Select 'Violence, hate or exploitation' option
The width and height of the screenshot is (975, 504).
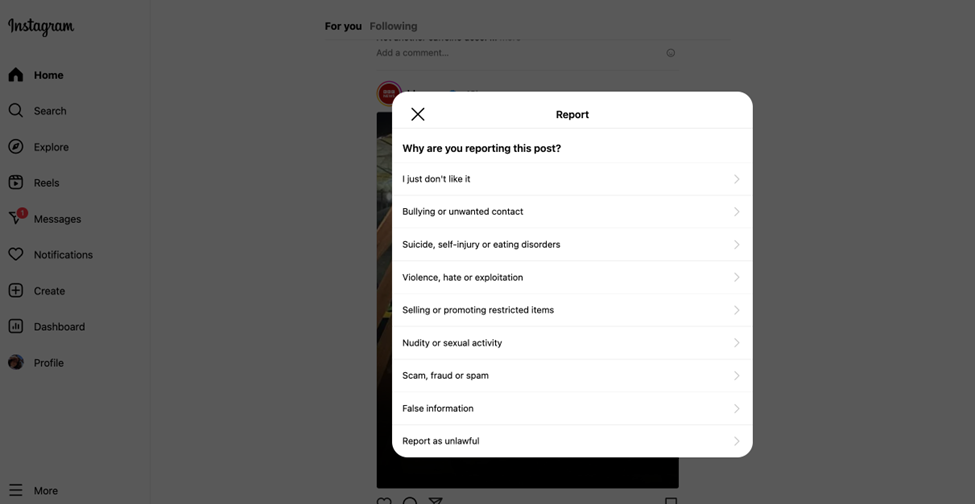pyautogui.click(x=463, y=277)
